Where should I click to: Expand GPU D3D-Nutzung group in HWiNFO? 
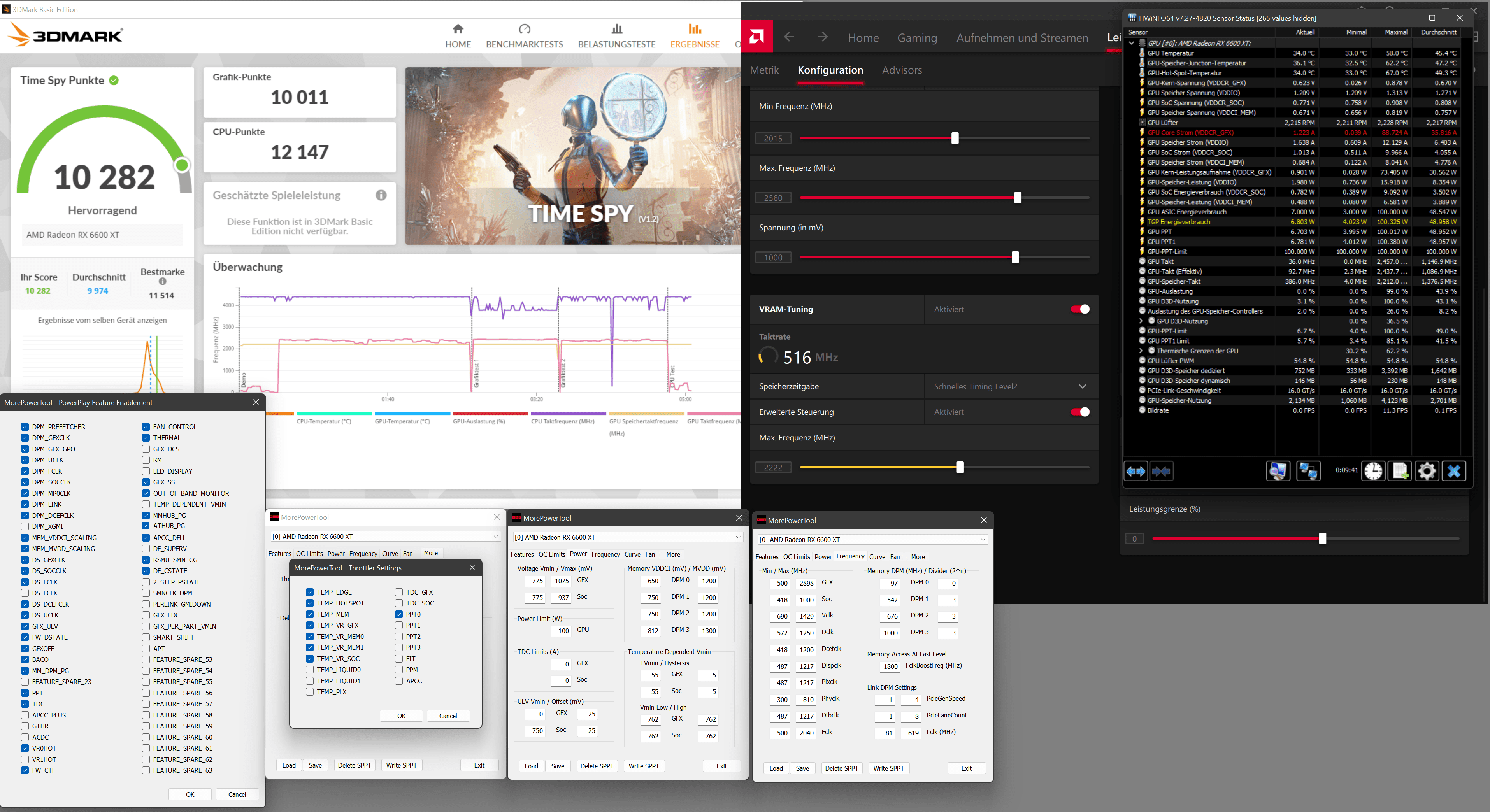click(x=1141, y=321)
